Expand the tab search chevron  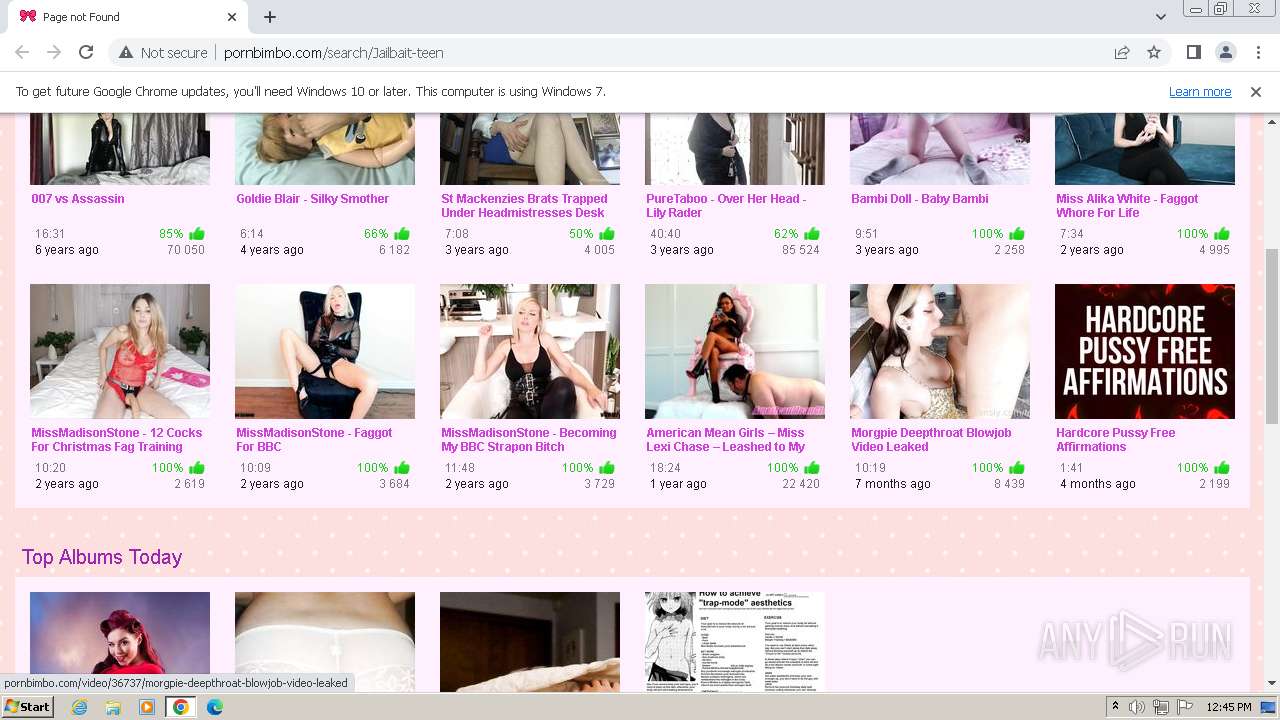click(1160, 17)
